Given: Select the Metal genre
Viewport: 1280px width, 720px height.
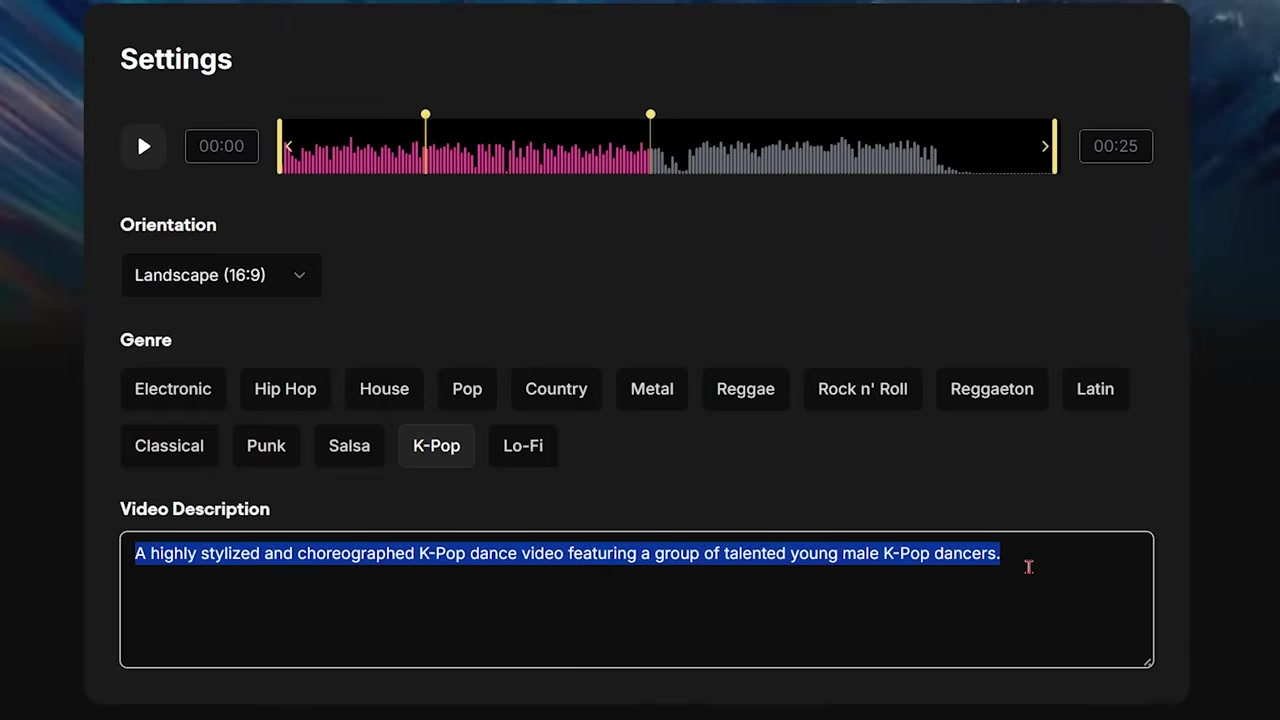Looking at the screenshot, I should 652,389.
